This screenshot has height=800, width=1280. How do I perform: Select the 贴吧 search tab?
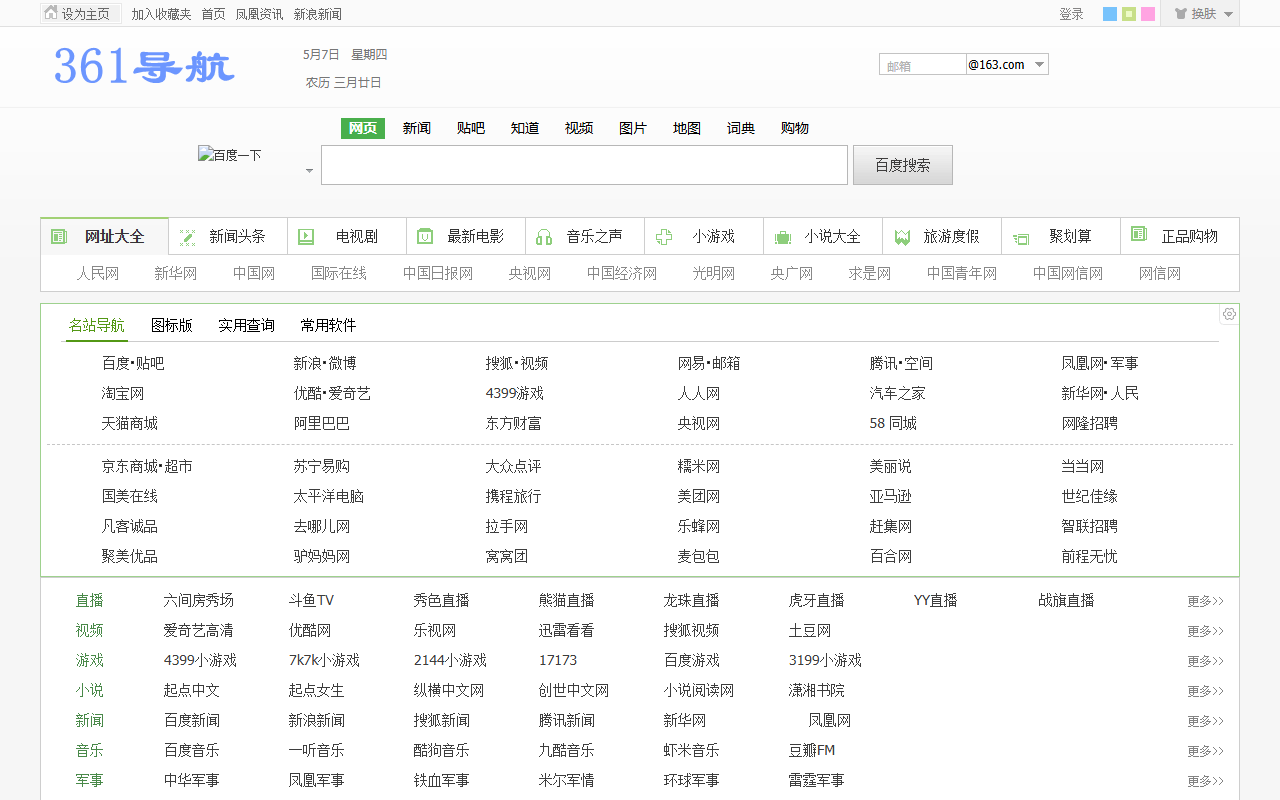click(x=471, y=128)
